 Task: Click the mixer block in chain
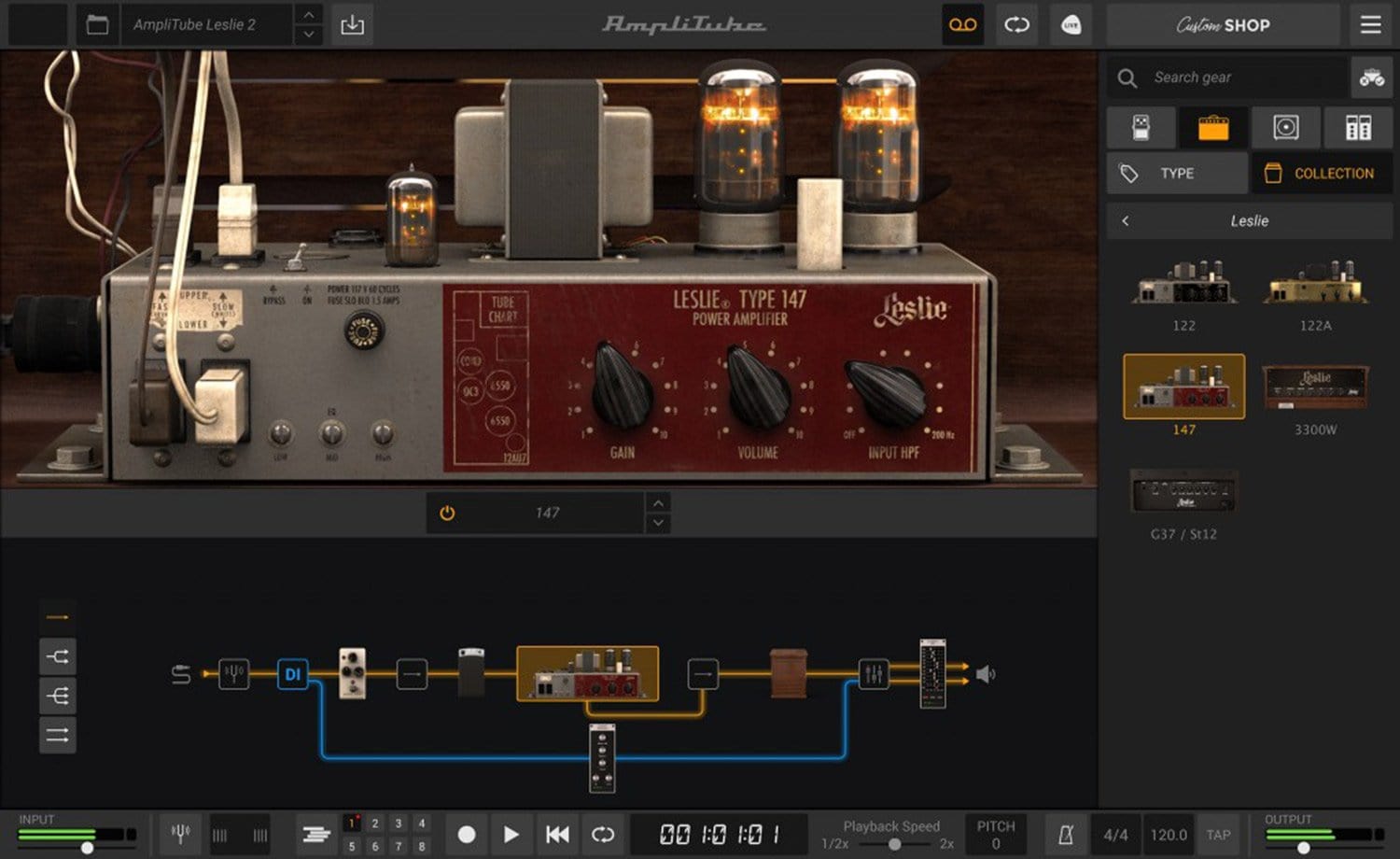click(x=874, y=673)
